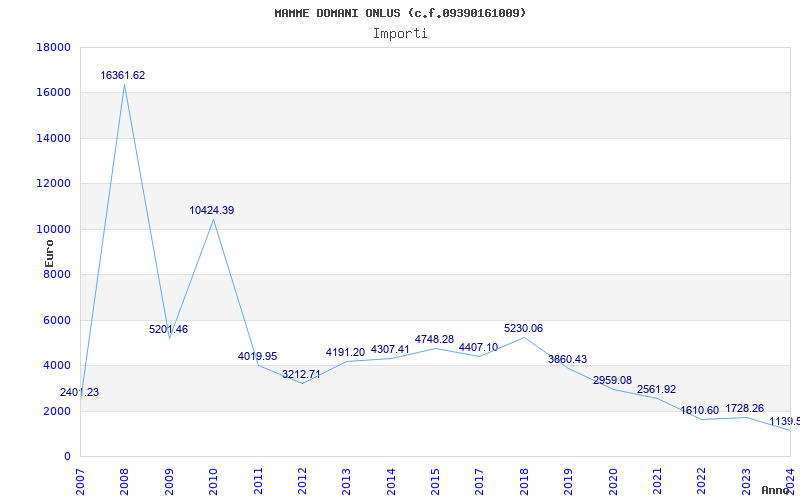This screenshot has height=500, width=800.
Task: Click the 2019 x-axis year label
Action: tap(568, 481)
